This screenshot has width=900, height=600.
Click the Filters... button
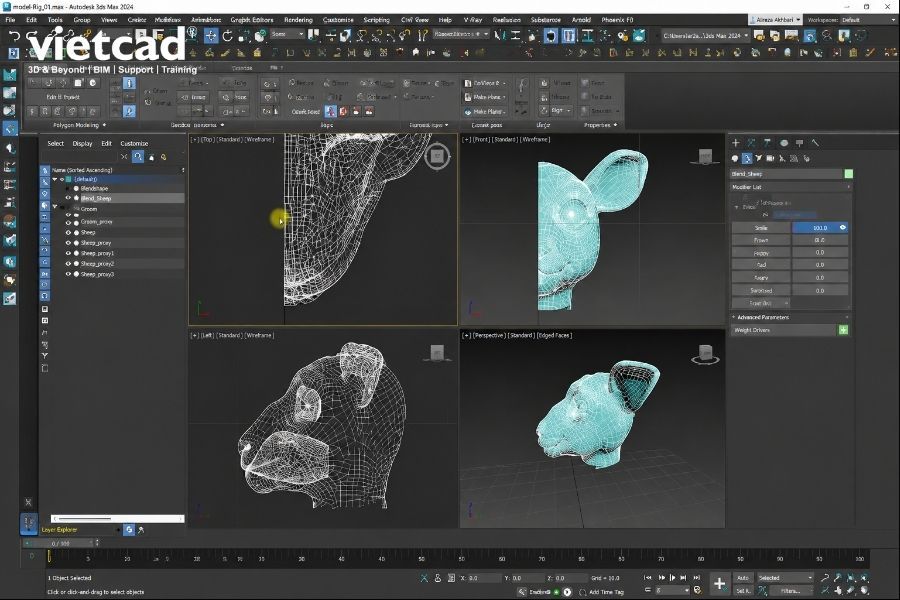tap(790, 590)
